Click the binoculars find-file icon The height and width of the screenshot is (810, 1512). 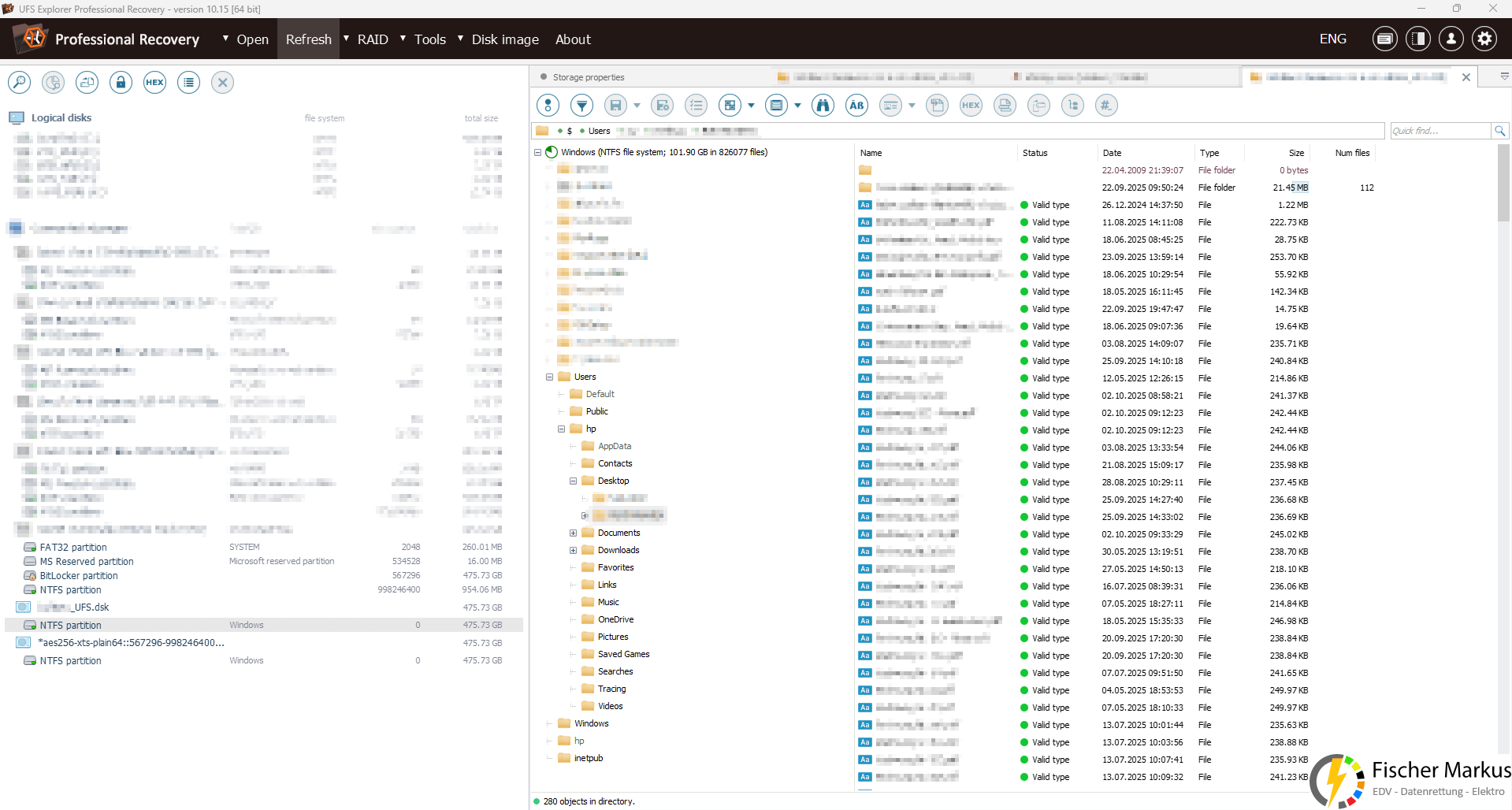(823, 106)
